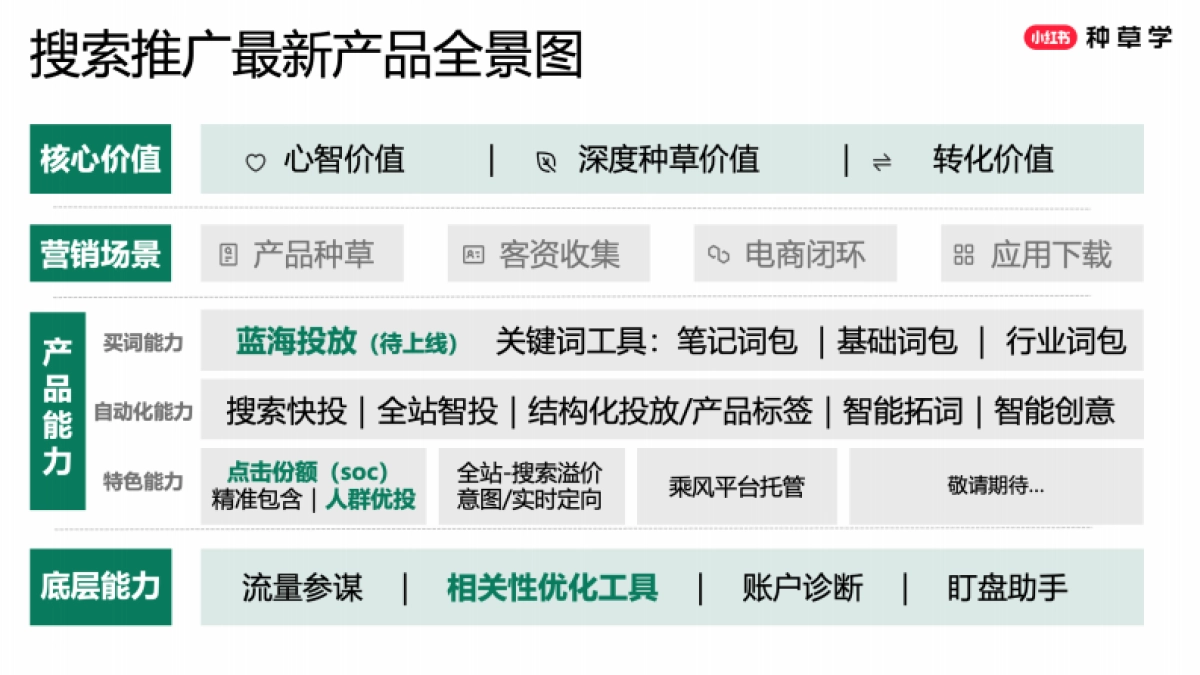Select the 敬请期待… placeholder cell
The image size is (1200, 675).
pyautogui.click(x=997, y=486)
